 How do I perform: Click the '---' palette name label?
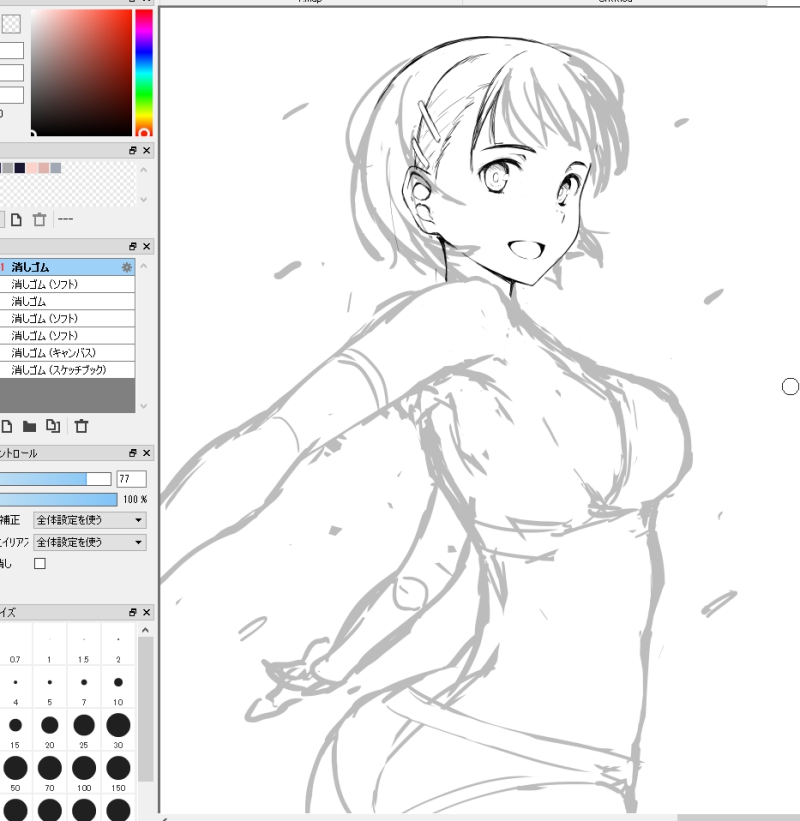[x=65, y=219]
